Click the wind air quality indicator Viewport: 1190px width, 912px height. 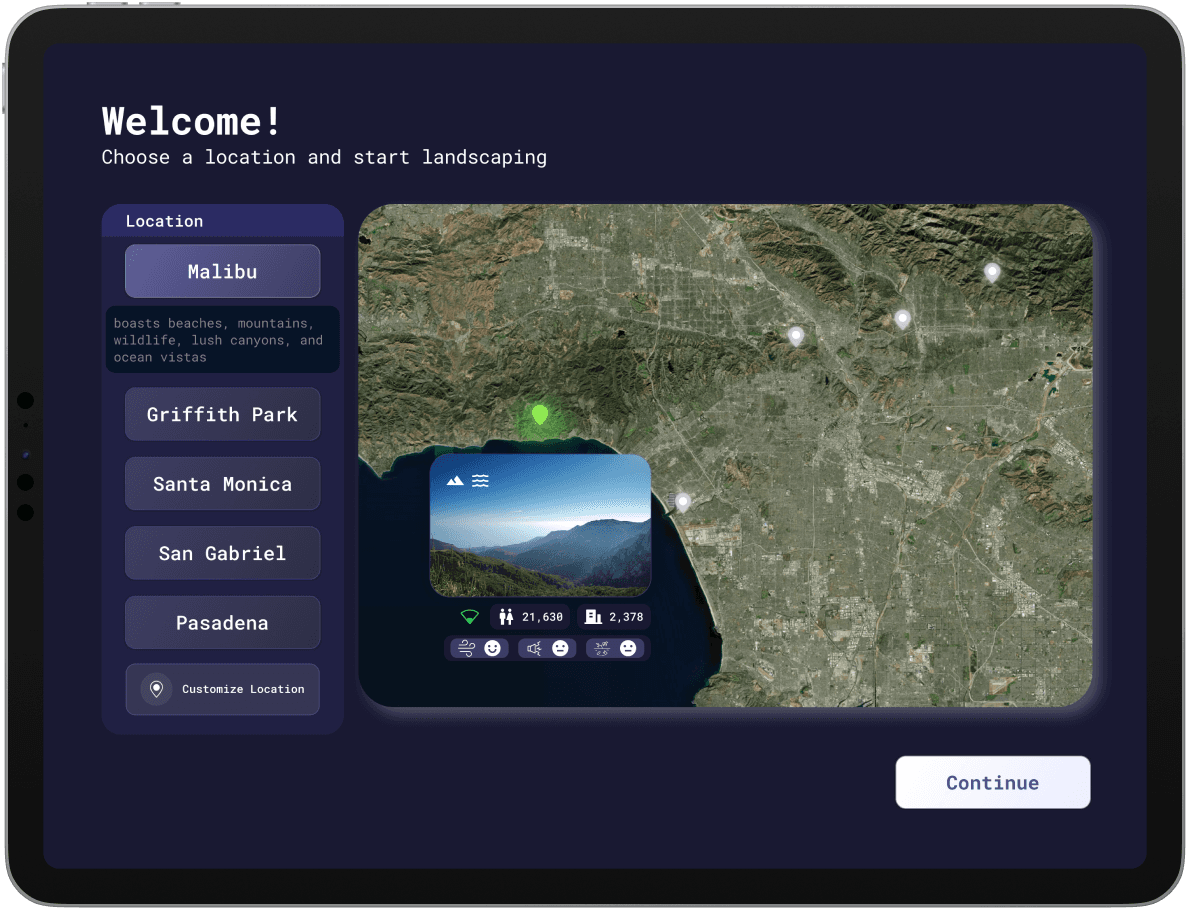(x=479, y=649)
